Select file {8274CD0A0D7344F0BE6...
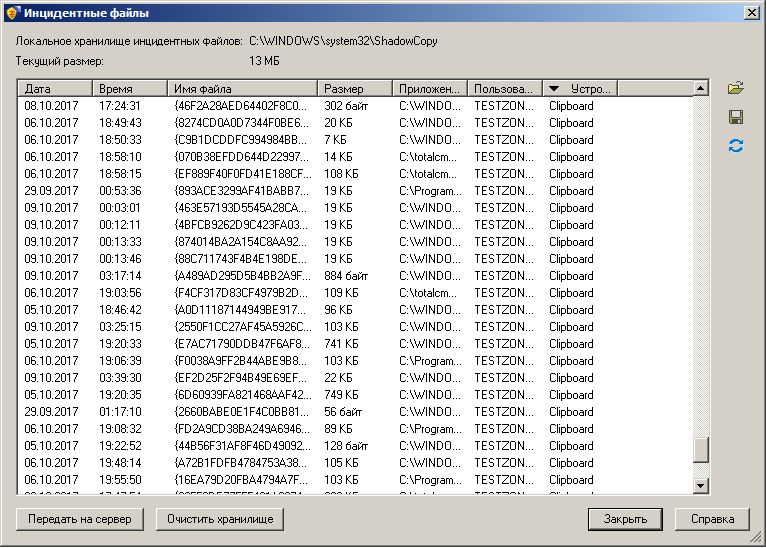The width and height of the screenshot is (766, 548). pyautogui.click(x=241, y=123)
